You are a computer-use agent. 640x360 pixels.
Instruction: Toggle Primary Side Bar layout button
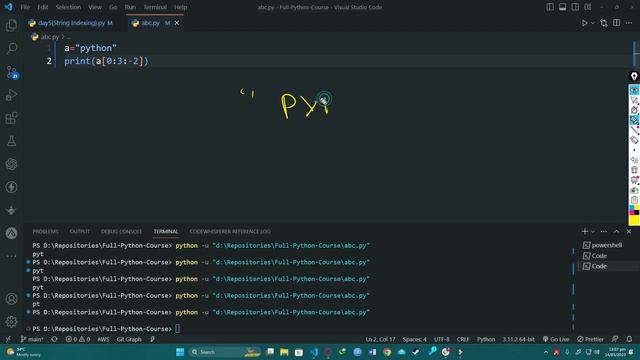(x=550, y=7)
